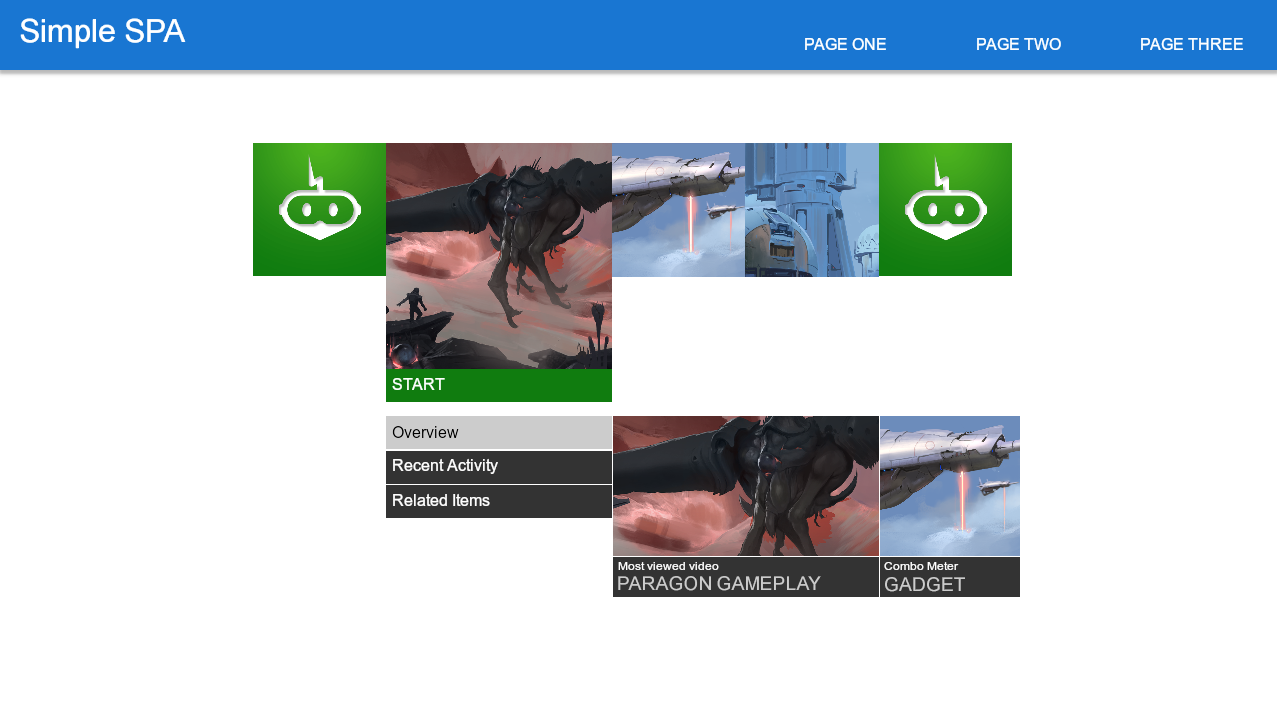The width and height of the screenshot is (1277, 716).
Task: Go to PAGE TWO
Action: pyautogui.click(x=1018, y=44)
